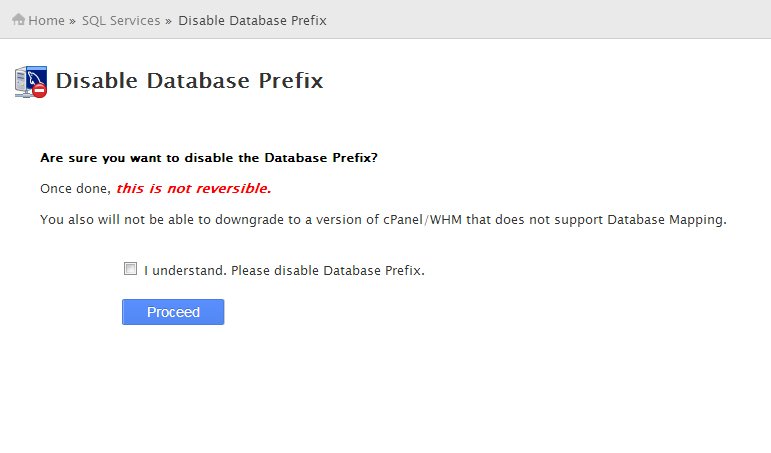Go to SQL Services breadcrumb link
The height and width of the screenshot is (453, 771).
click(x=121, y=20)
